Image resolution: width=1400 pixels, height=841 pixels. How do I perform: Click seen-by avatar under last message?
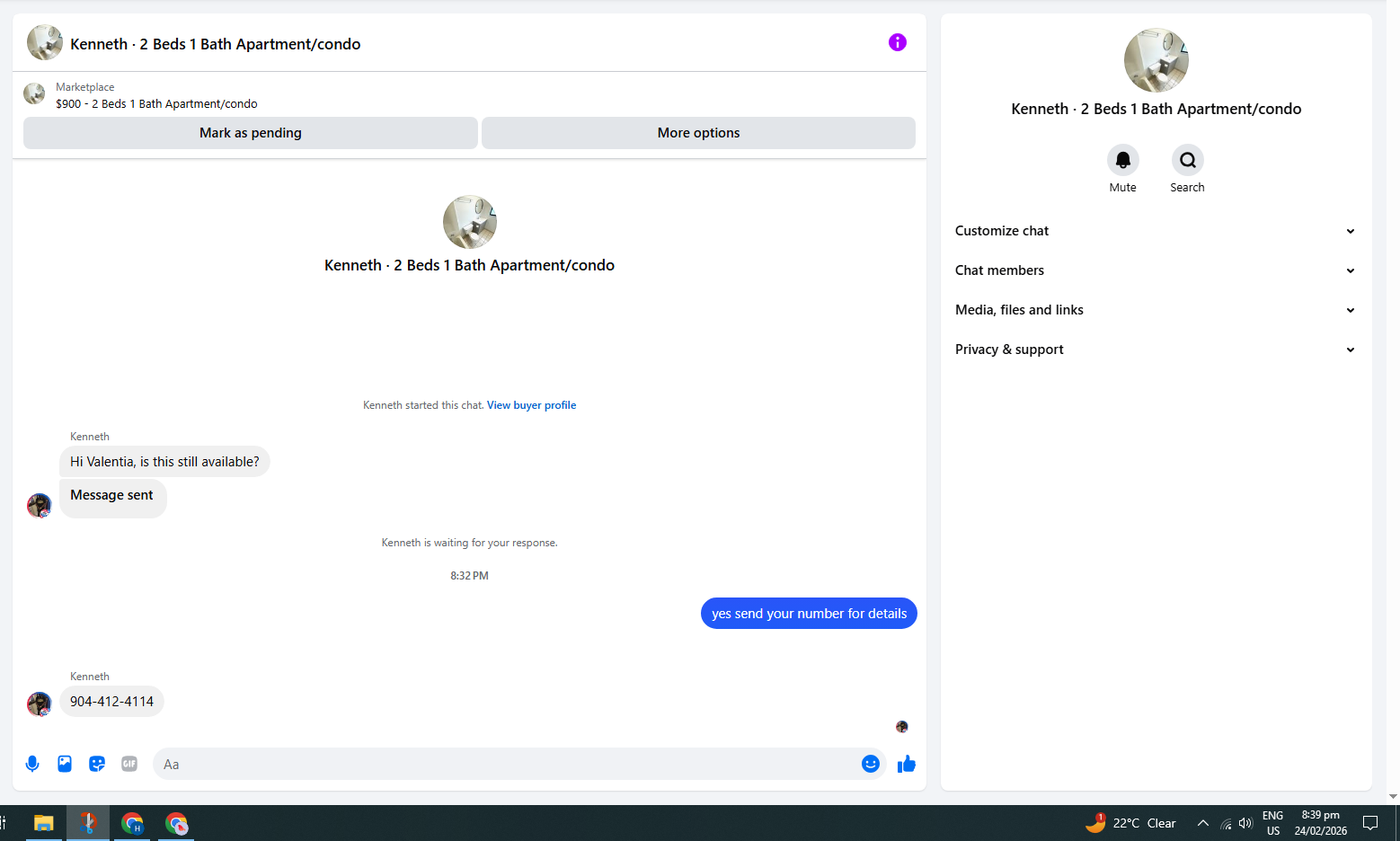point(902,727)
